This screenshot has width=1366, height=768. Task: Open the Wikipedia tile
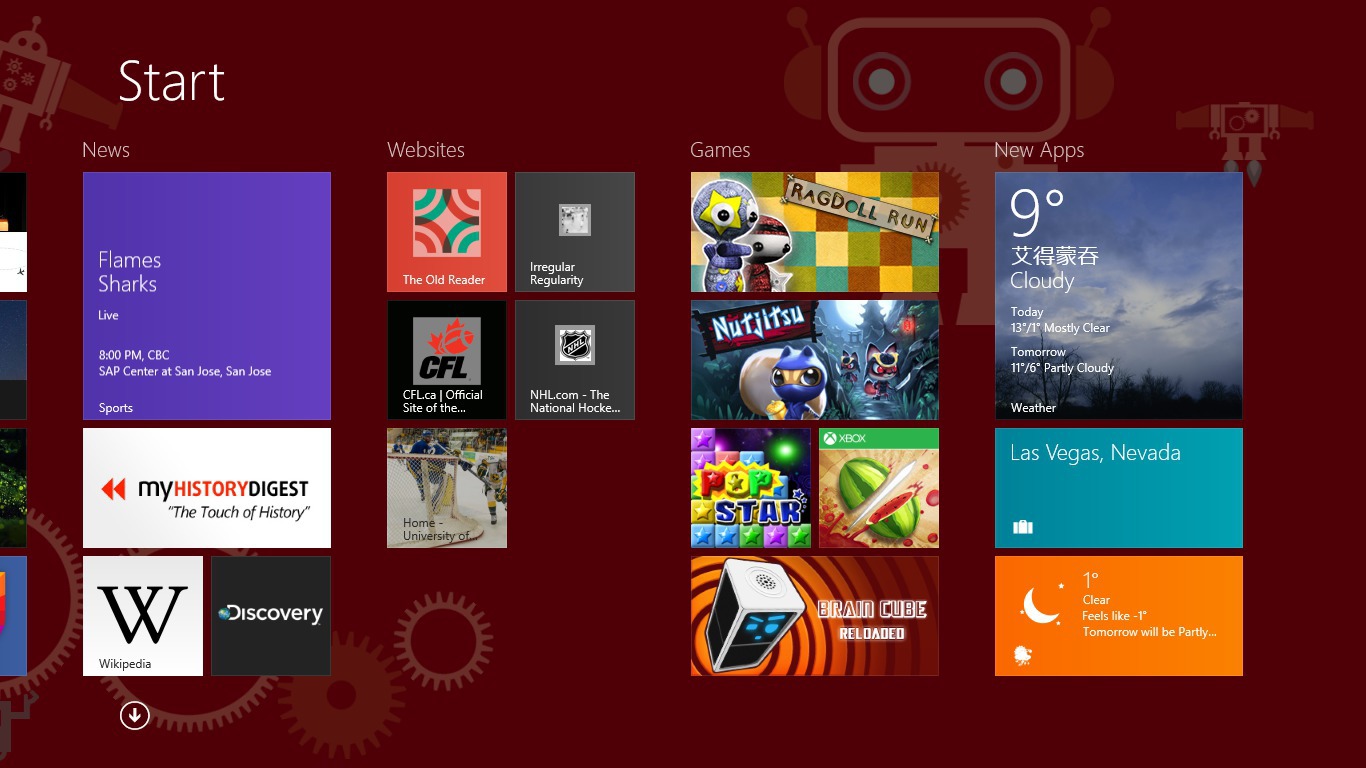143,616
